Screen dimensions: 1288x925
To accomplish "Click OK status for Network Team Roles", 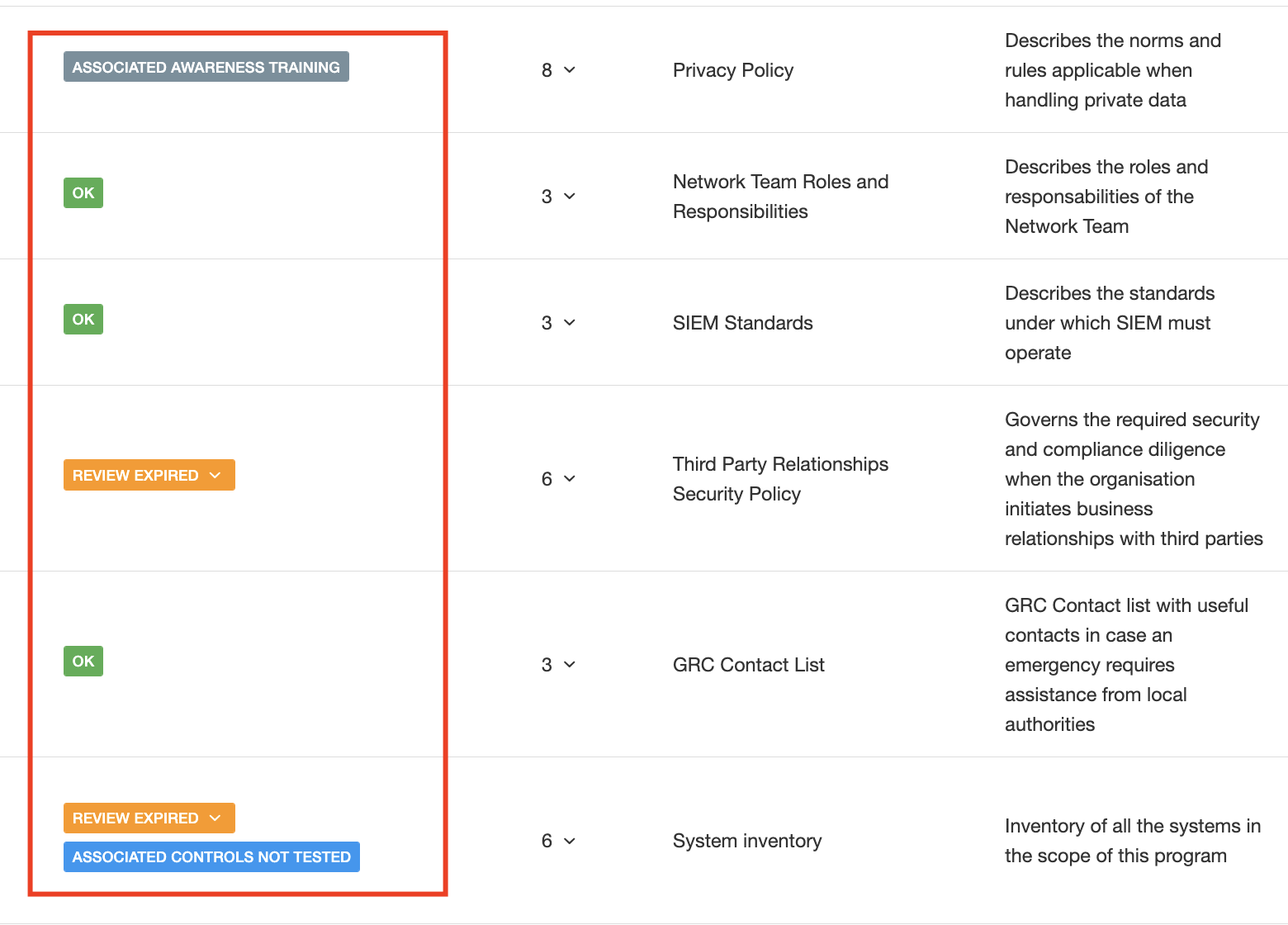I will (x=83, y=193).
